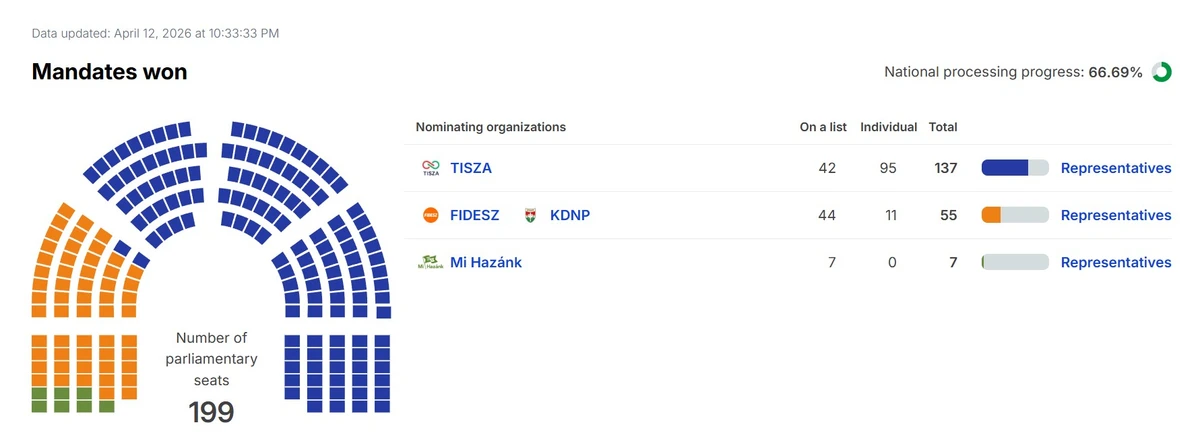View Representatives for TISZA

(x=1115, y=168)
